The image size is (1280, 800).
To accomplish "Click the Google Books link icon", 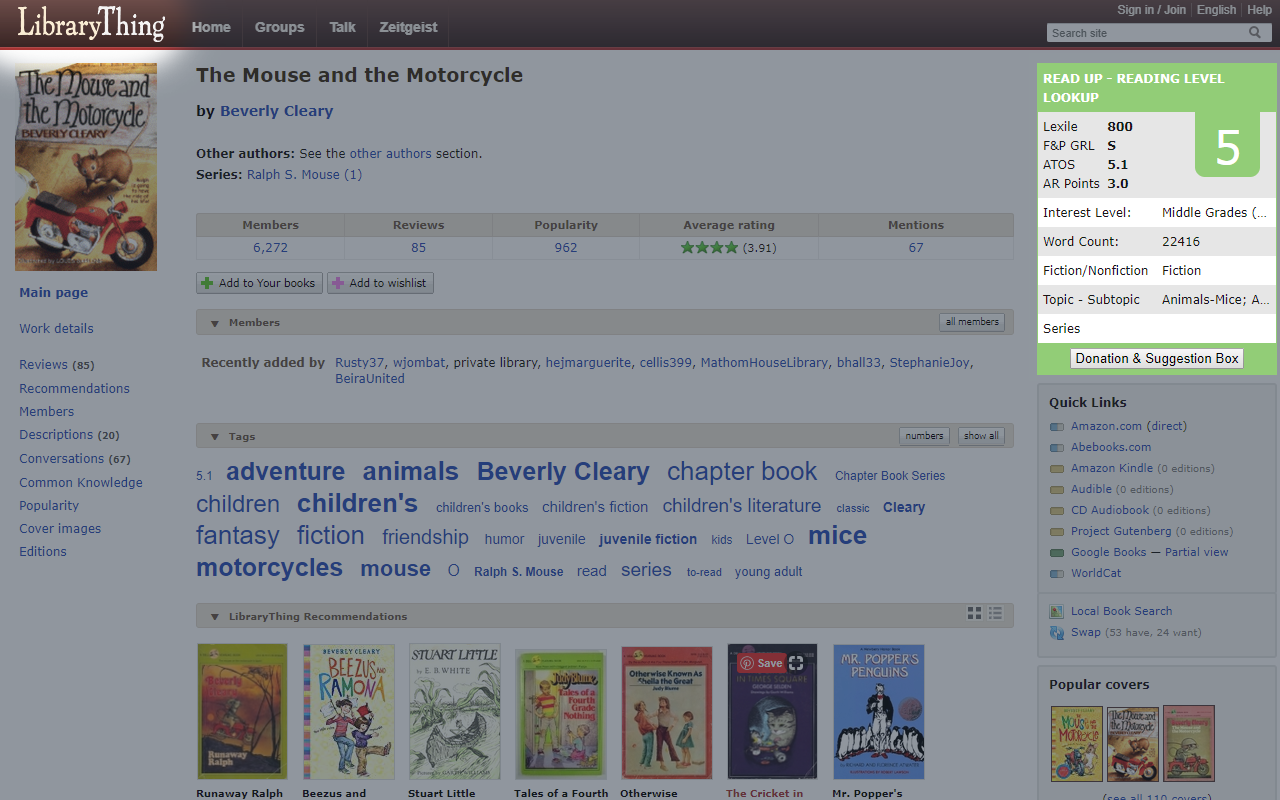I will coord(1057,553).
